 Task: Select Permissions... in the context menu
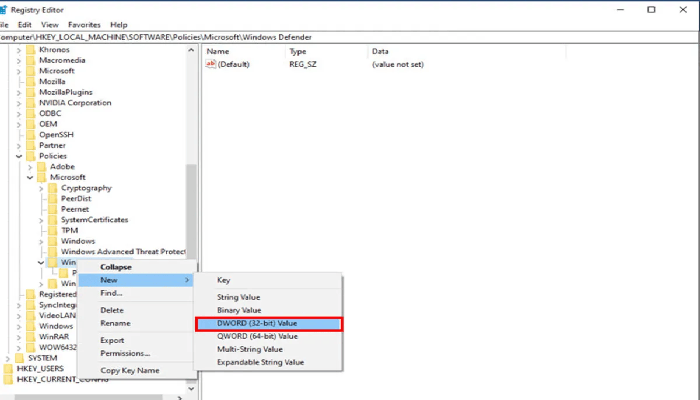pos(126,353)
